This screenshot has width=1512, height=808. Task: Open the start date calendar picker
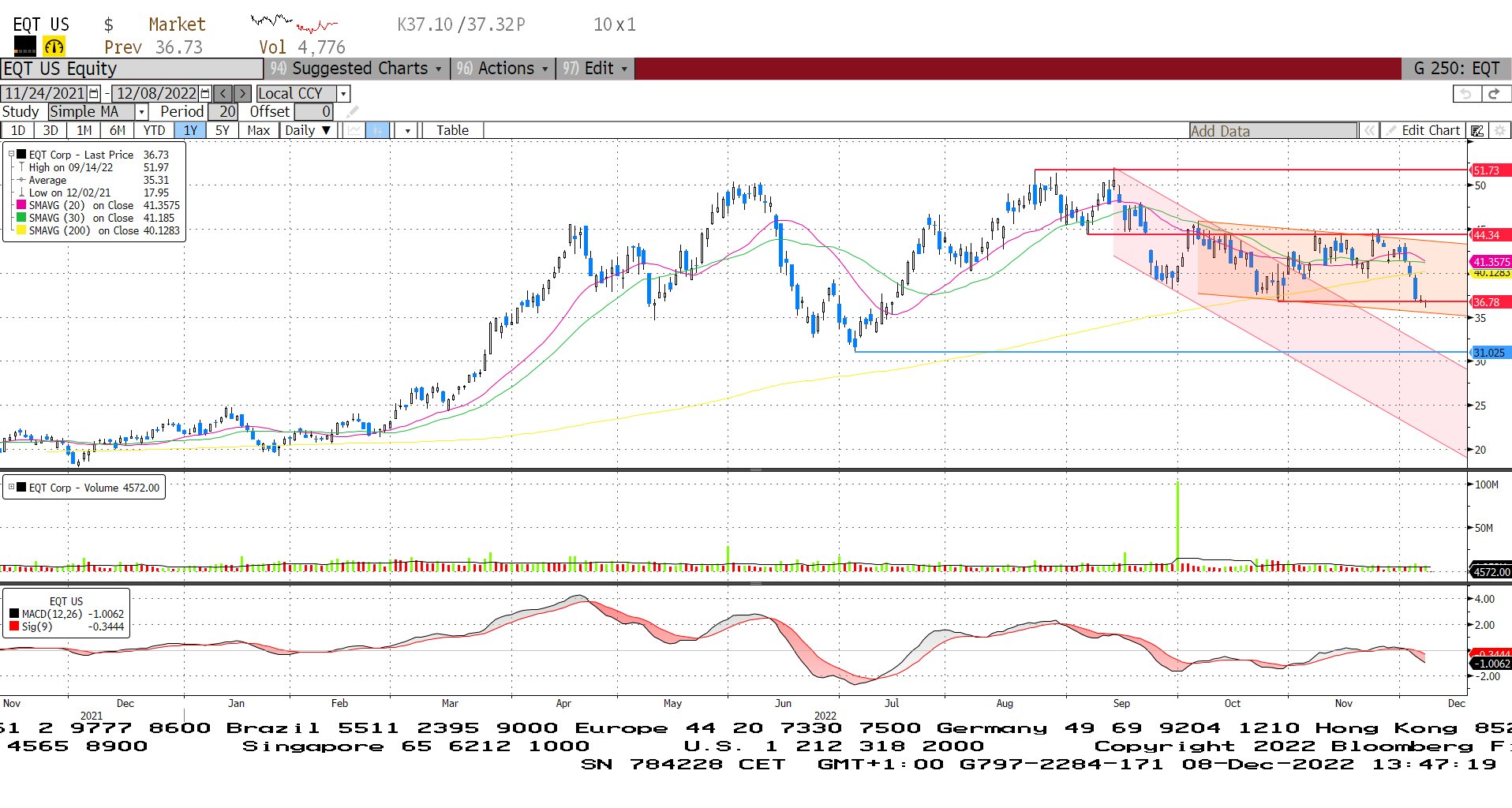(x=94, y=93)
